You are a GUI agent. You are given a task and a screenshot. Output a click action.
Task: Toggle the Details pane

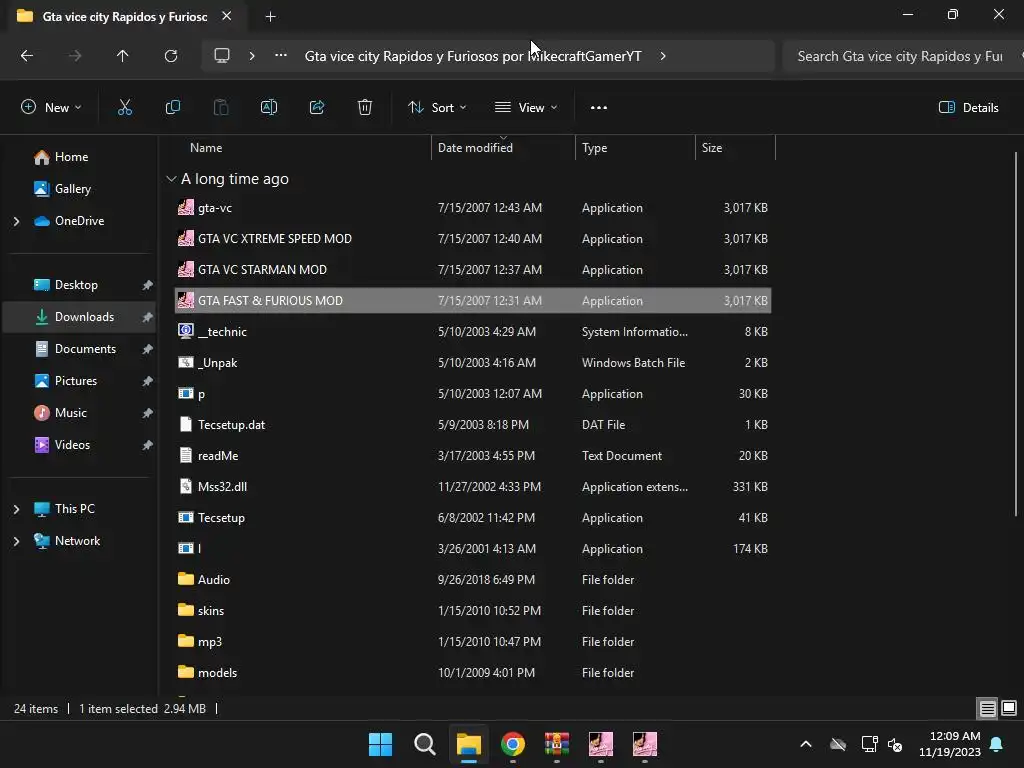coord(968,108)
